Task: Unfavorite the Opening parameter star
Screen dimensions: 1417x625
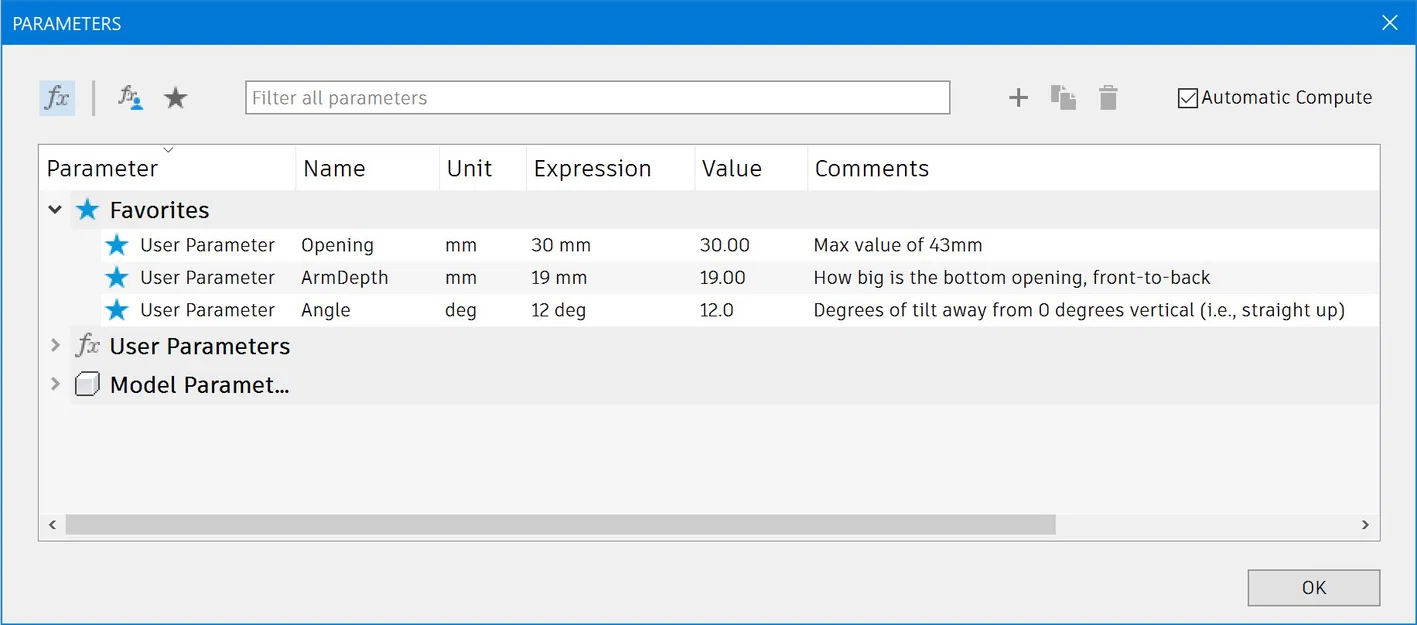Action: (x=117, y=245)
